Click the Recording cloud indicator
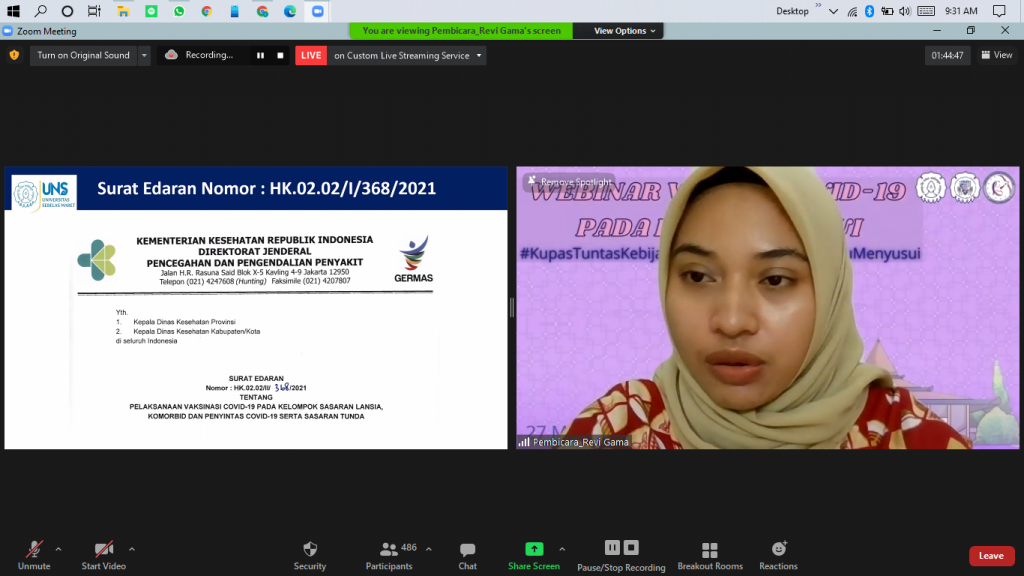 pos(171,55)
